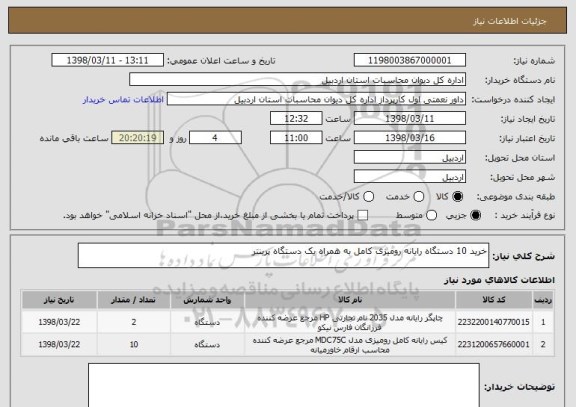Click the validity time field 11:00
Screen dimensions: 576x407
coord(296,138)
